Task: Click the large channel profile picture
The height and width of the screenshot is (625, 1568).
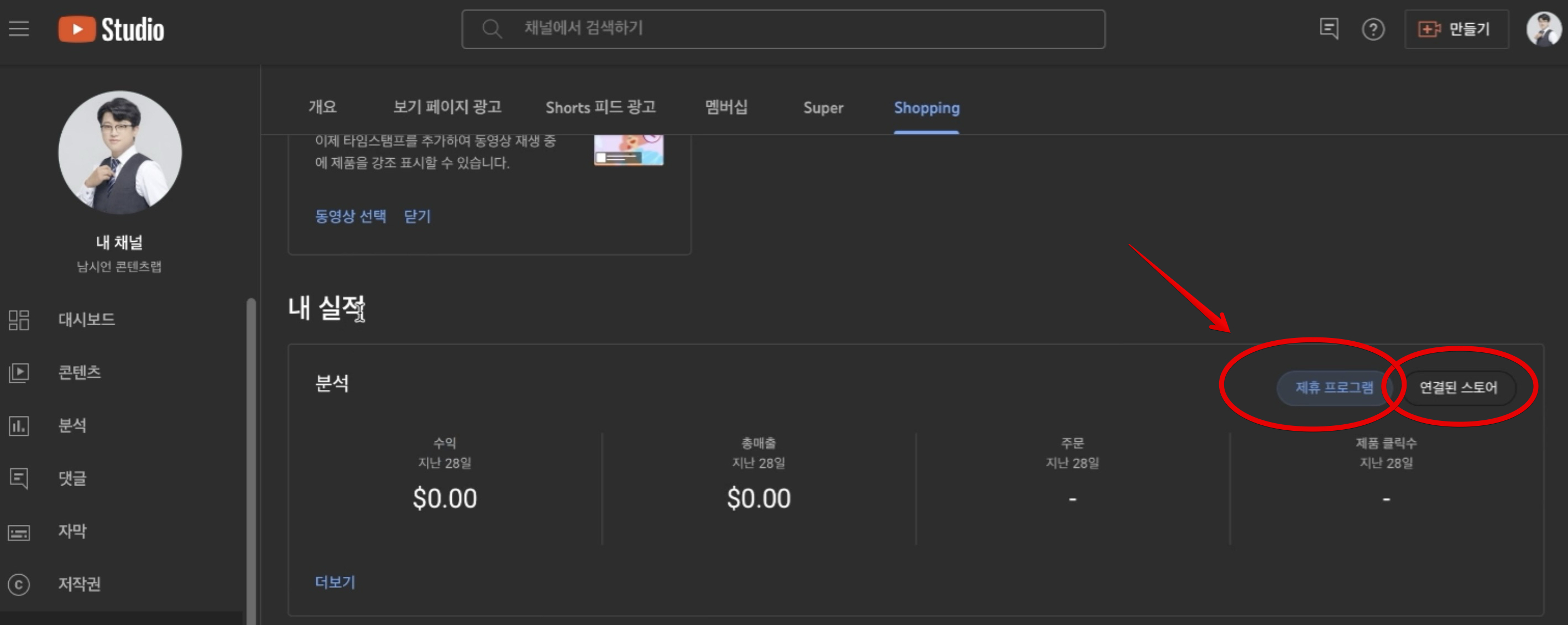Action: (x=120, y=152)
